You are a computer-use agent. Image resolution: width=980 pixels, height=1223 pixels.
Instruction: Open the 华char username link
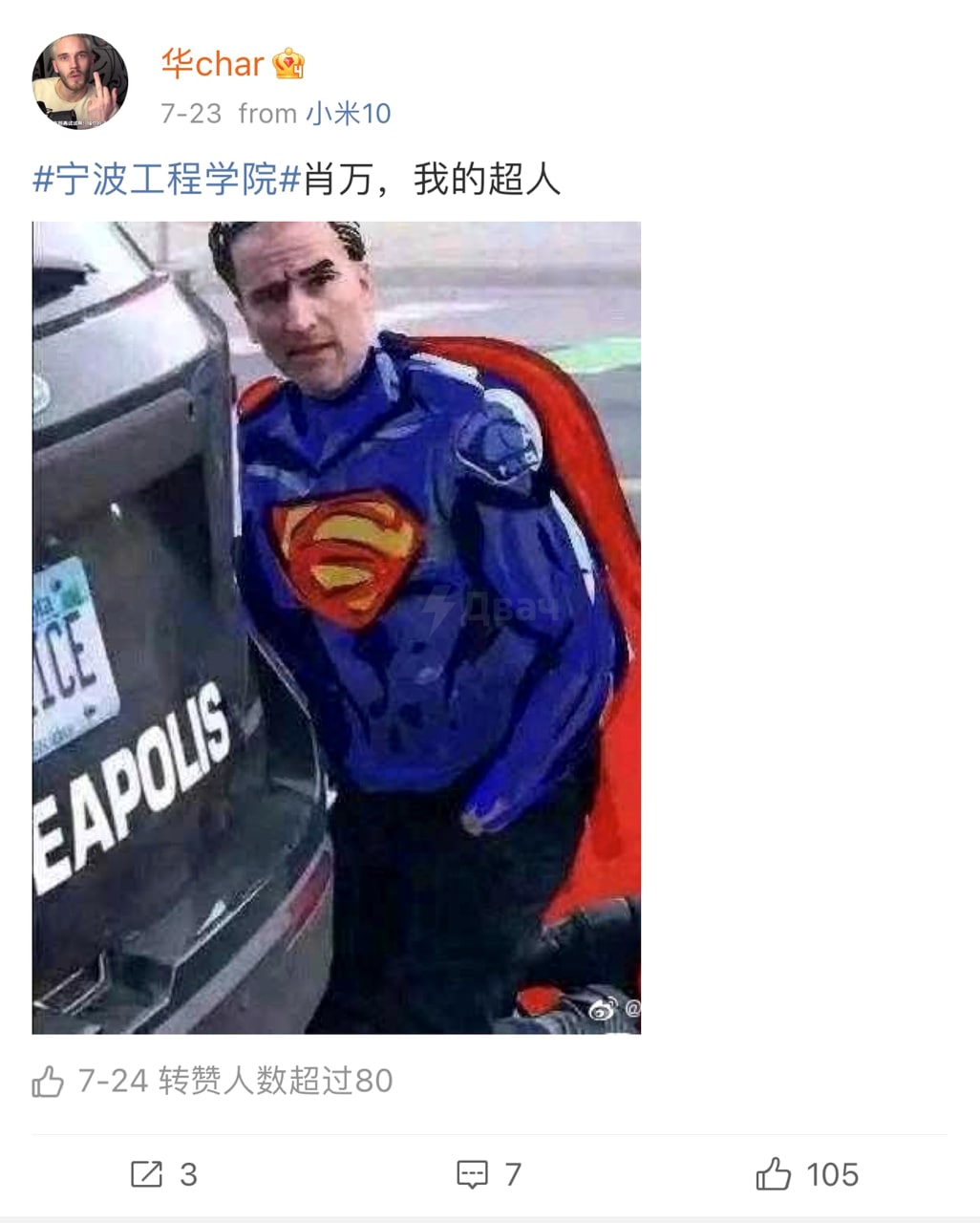(212, 64)
